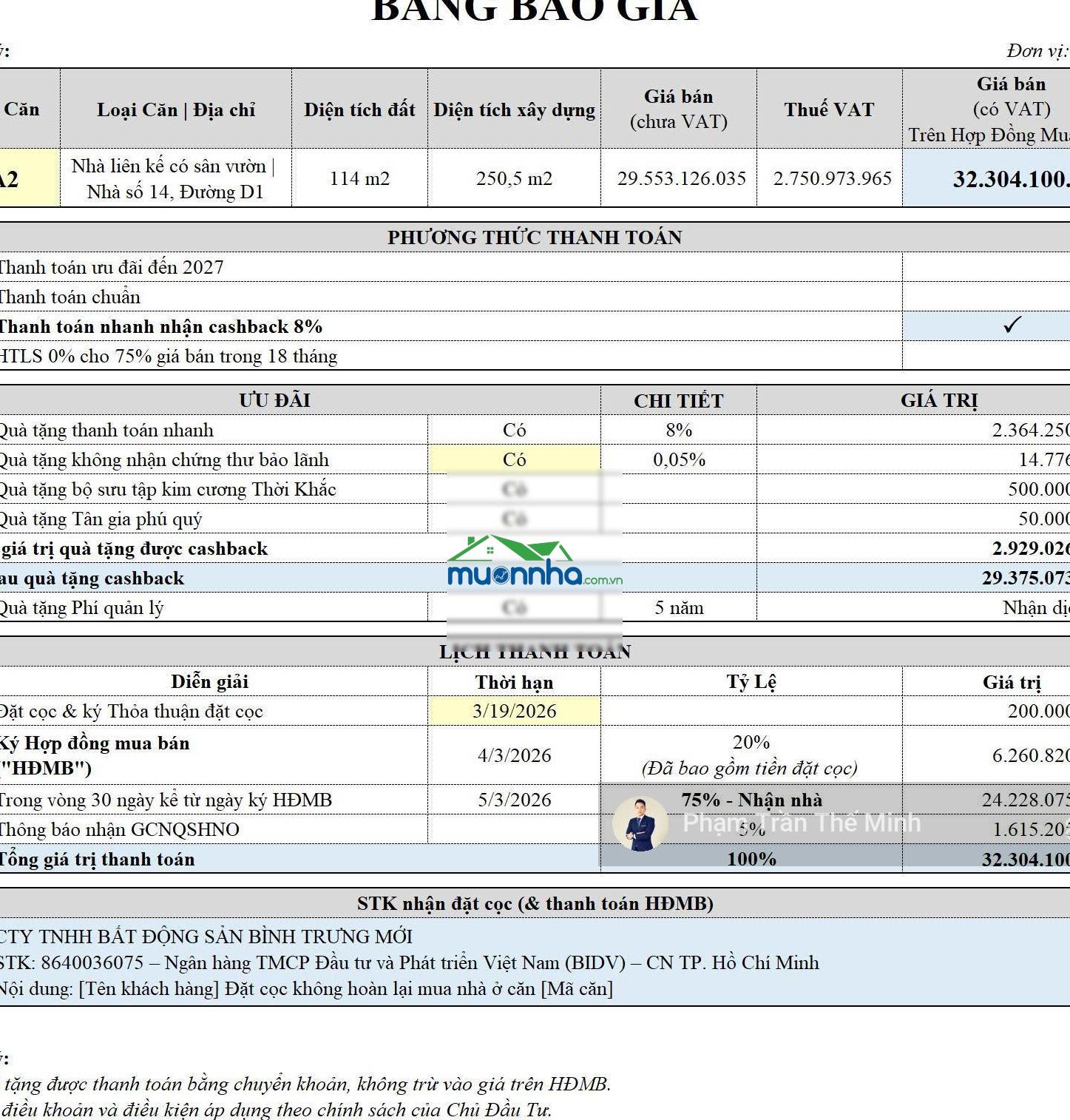Click the checkmark in the cashback 8% row
1070x1120 pixels.
tap(1012, 325)
